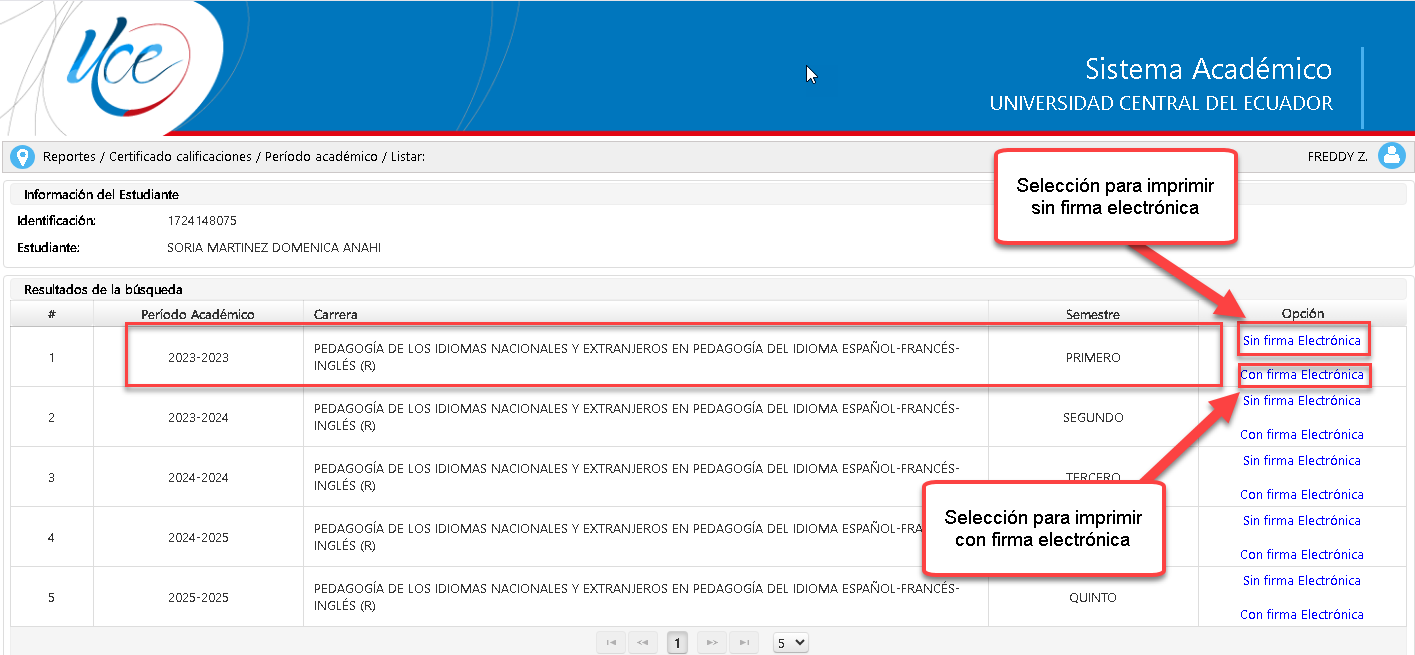Open Con firma Electrónica for period 2023-2023
This screenshot has width=1415, height=655.
coord(1301,375)
